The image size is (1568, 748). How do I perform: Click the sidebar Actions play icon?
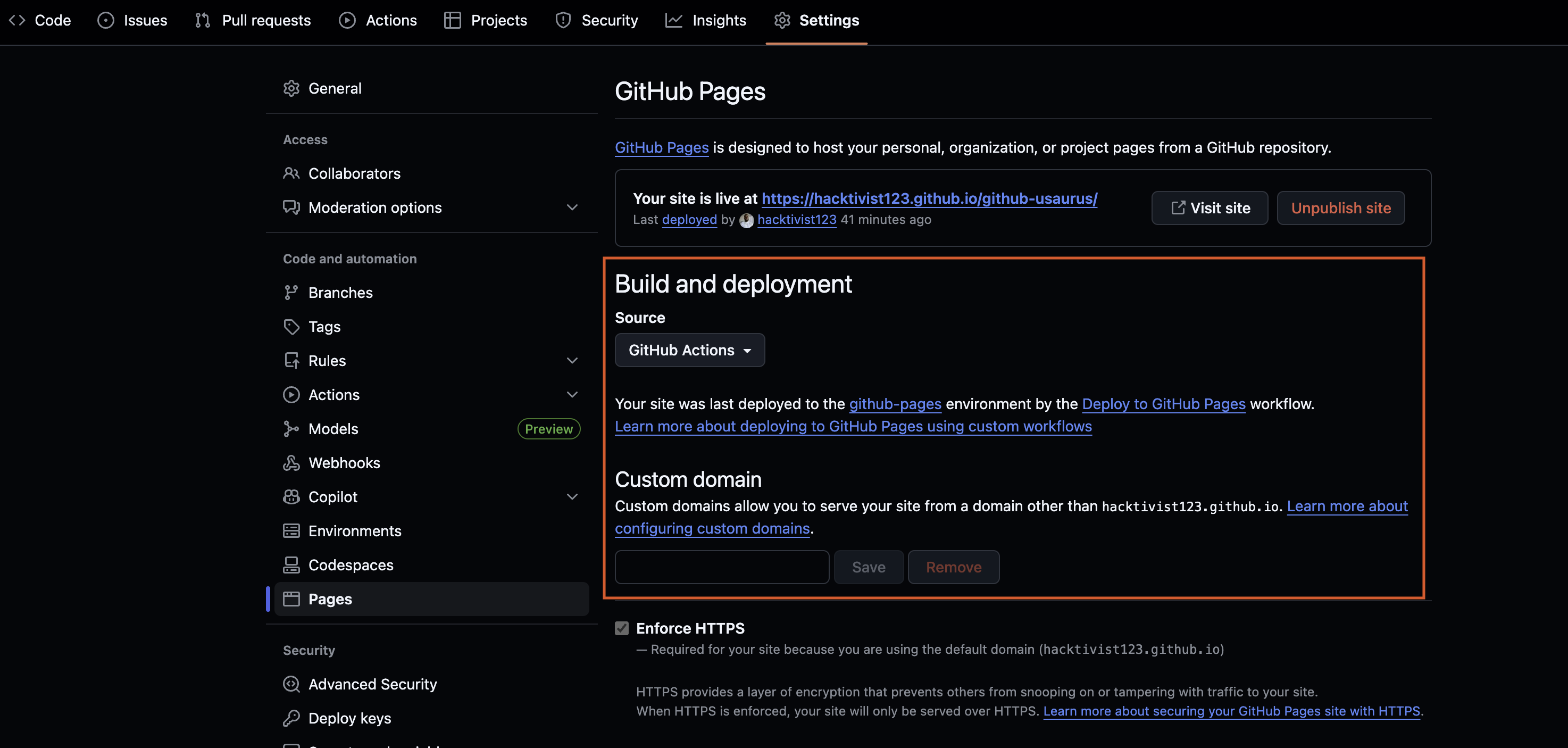pos(291,395)
